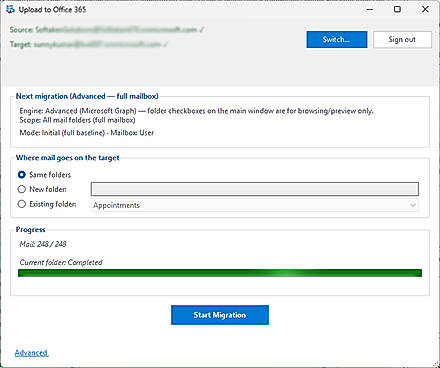Click the New folder name field
The width and height of the screenshot is (440, 368).
coord(255,189)
